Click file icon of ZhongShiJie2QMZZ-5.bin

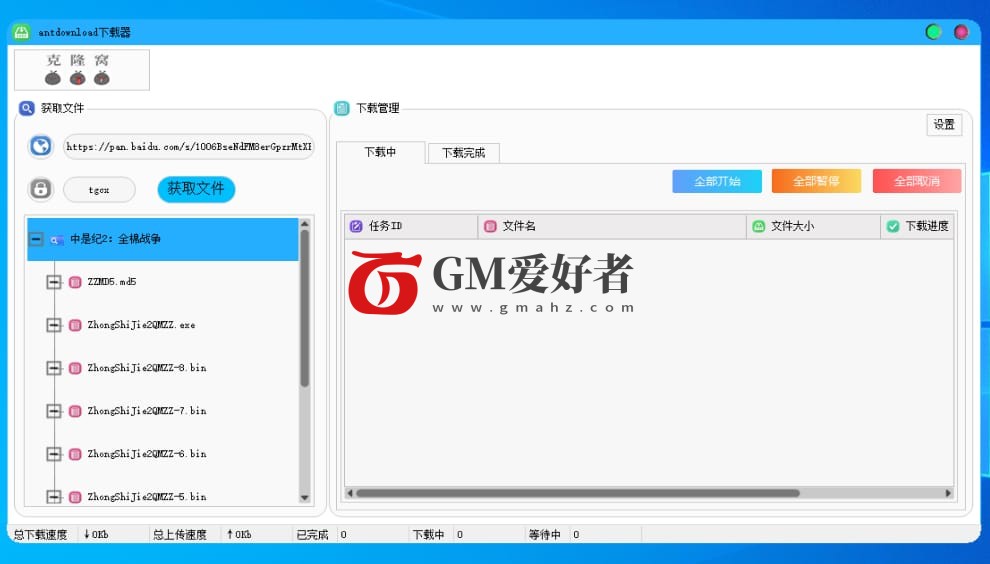click(75, 497)
